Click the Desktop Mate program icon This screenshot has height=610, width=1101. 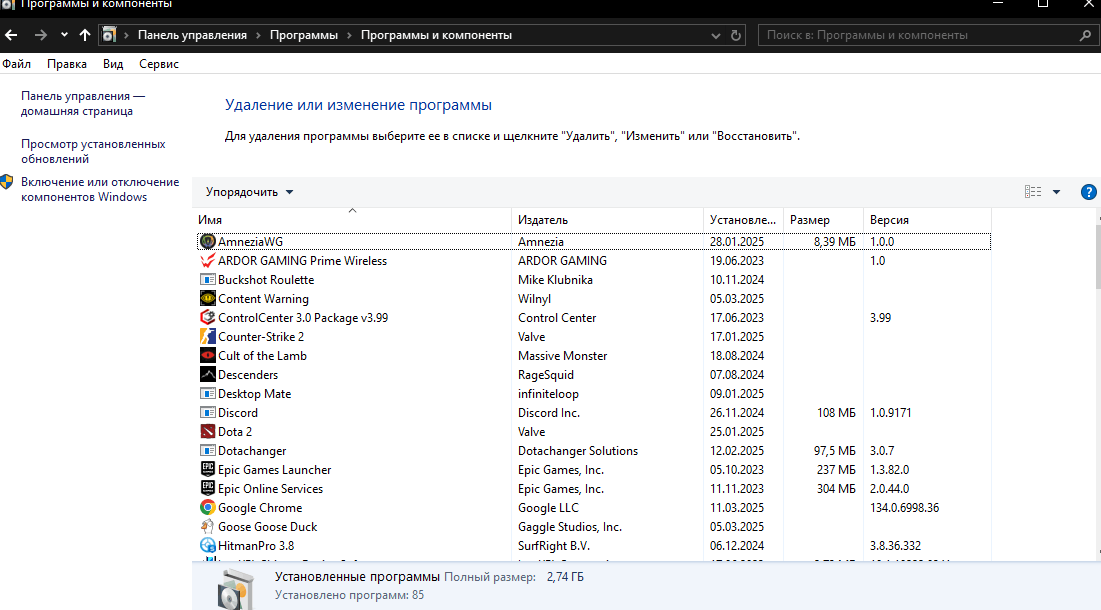click(x=207, y=393)
